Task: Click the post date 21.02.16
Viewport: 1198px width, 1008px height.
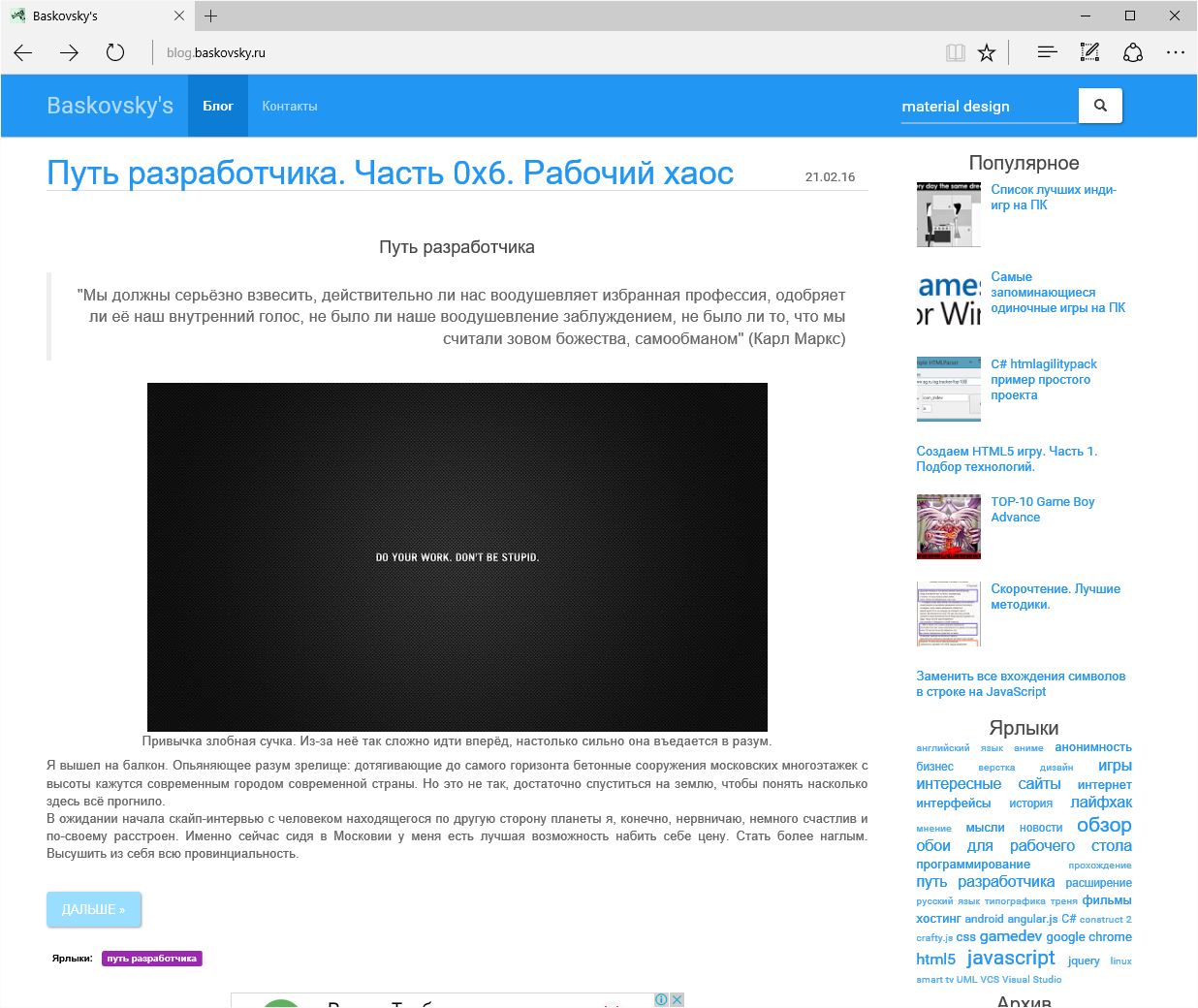Action: 830,176
